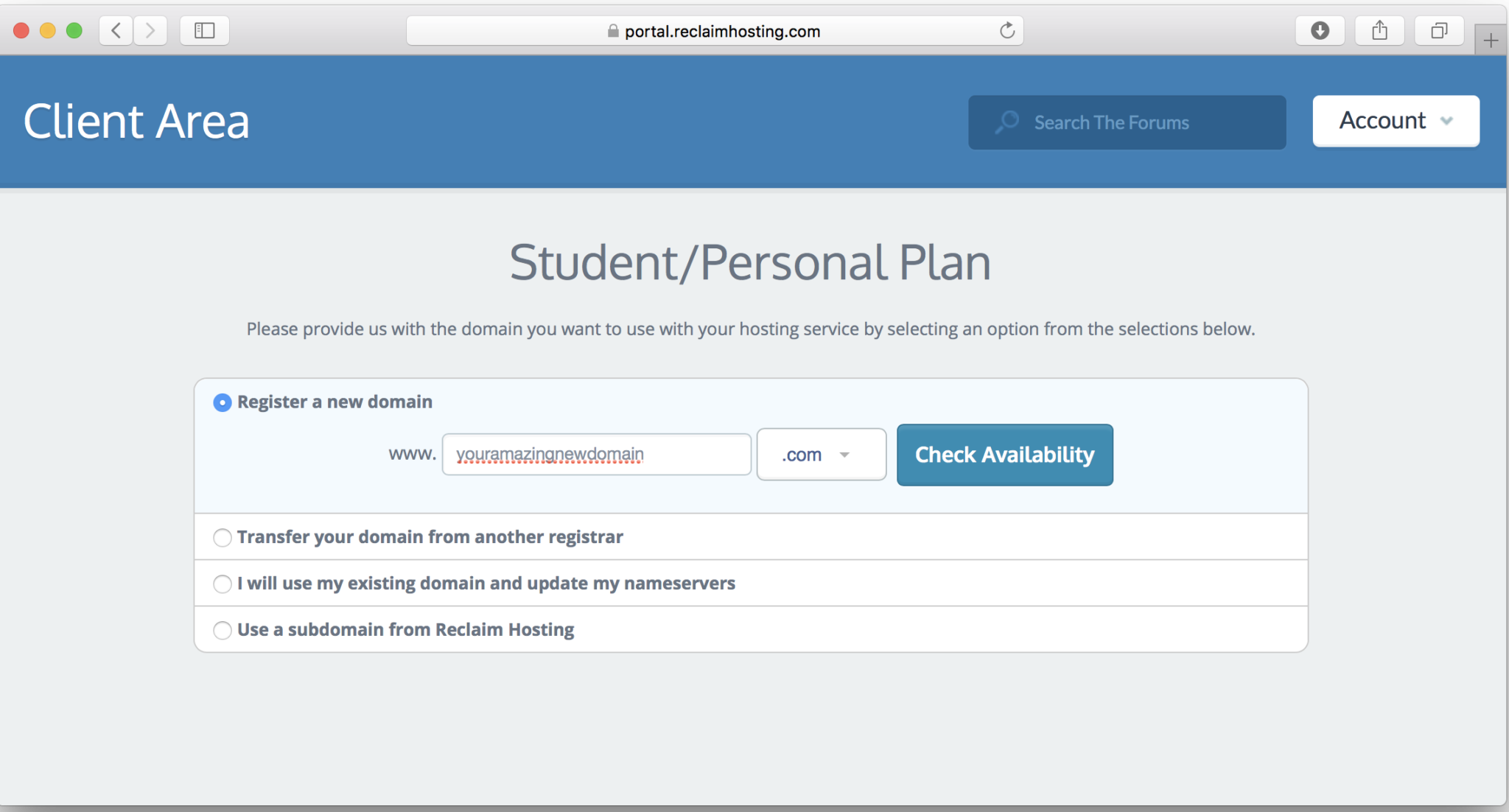Select Transfer your domain from another registrar
Viewport: 1509px width, 812px height.
223,538
